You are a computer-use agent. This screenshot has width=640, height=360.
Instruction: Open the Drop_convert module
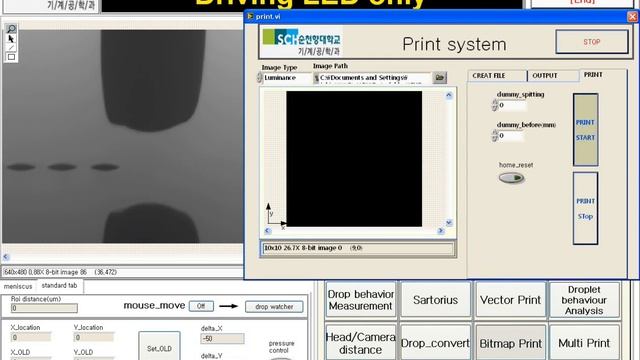click(436, 343)
